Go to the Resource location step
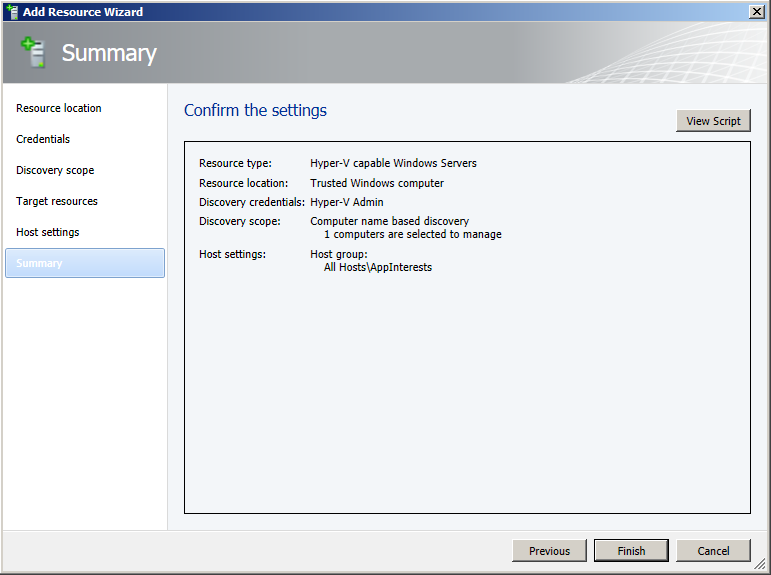Image resolution: width=771 pixels, height=575 pixels. 59,108
